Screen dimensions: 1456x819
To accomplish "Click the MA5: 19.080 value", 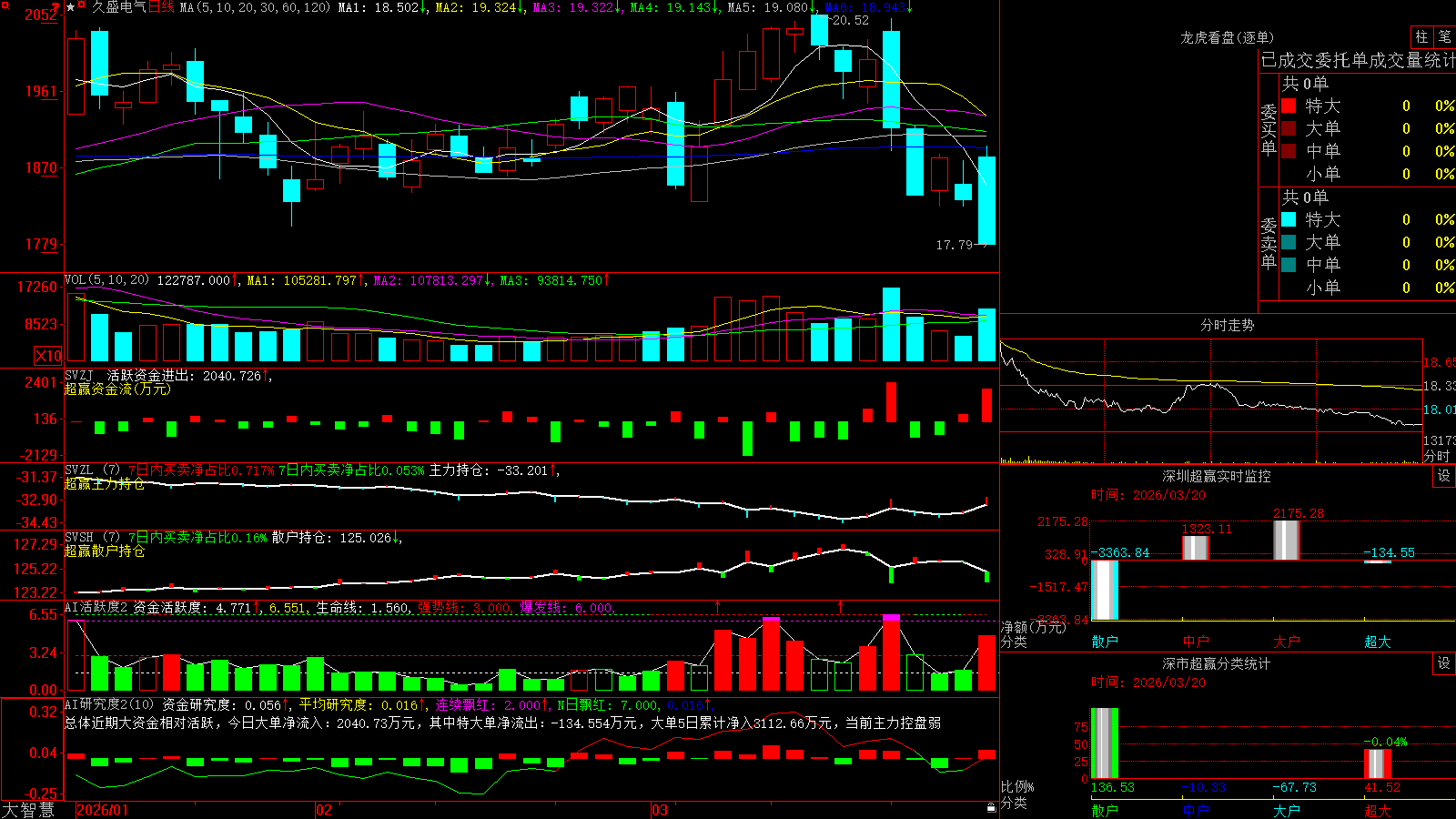I will (772, 7).
